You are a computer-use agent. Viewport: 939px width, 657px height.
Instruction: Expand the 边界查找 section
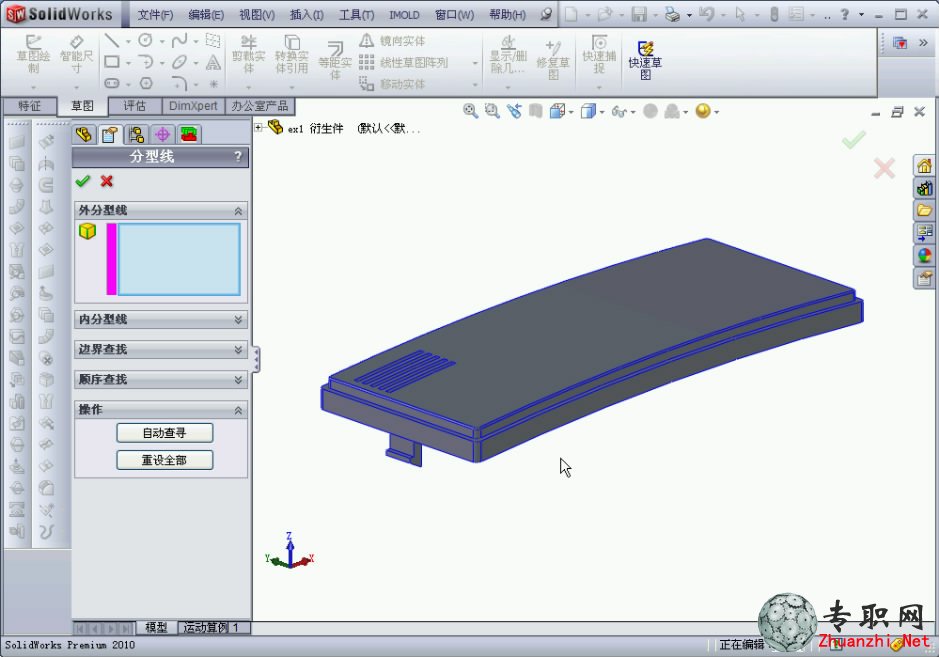click(238, 350)
